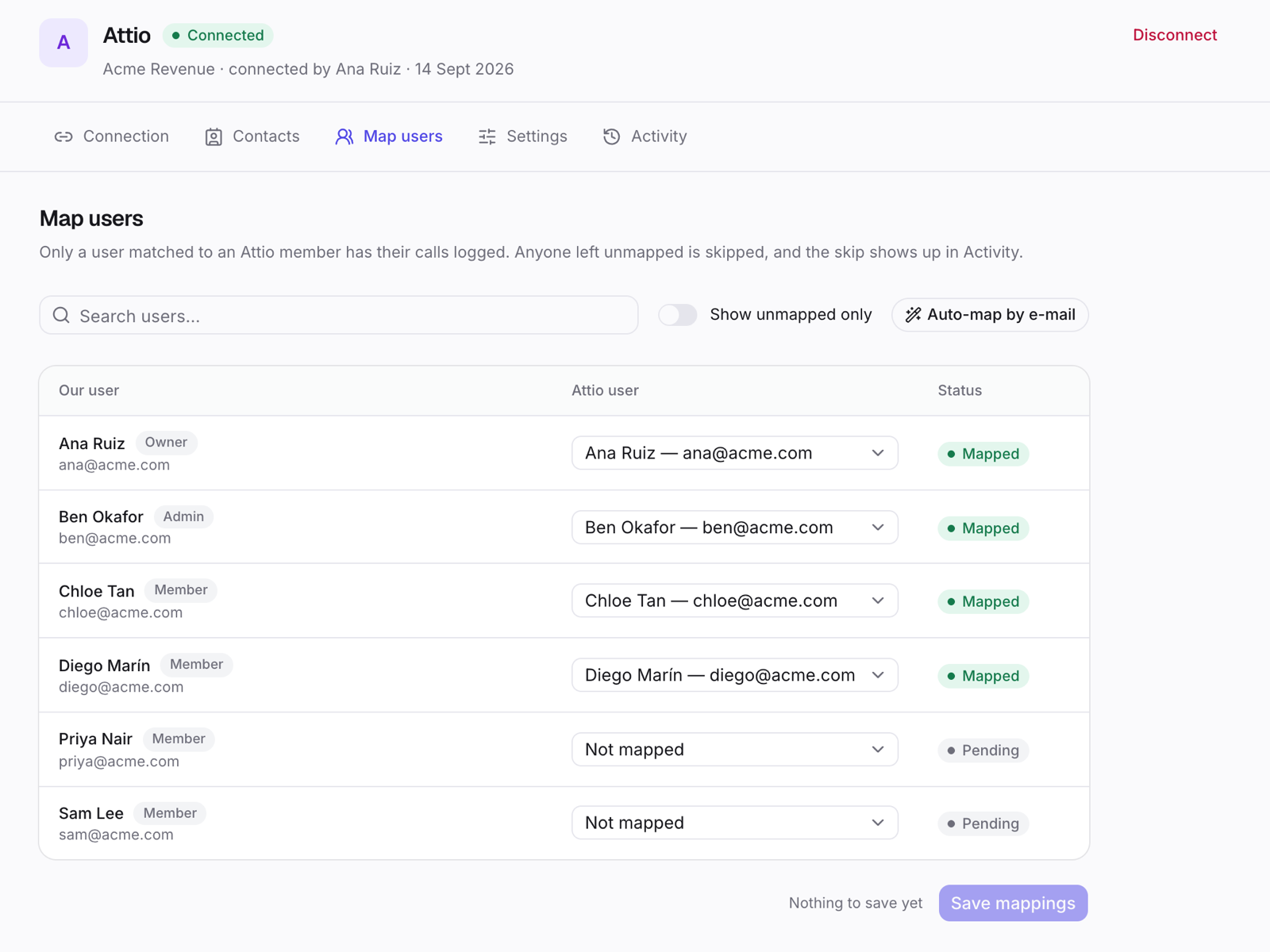Click the Attio "A" logo avatar

[x=63, y=43]
